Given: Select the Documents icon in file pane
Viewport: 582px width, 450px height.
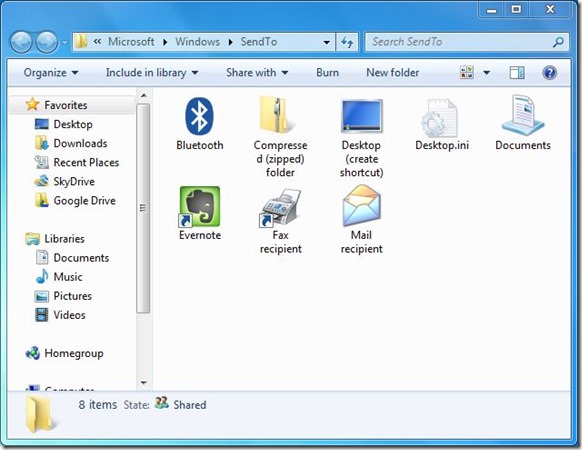Looking at the screenshot, I should click(x=523, y=115).
